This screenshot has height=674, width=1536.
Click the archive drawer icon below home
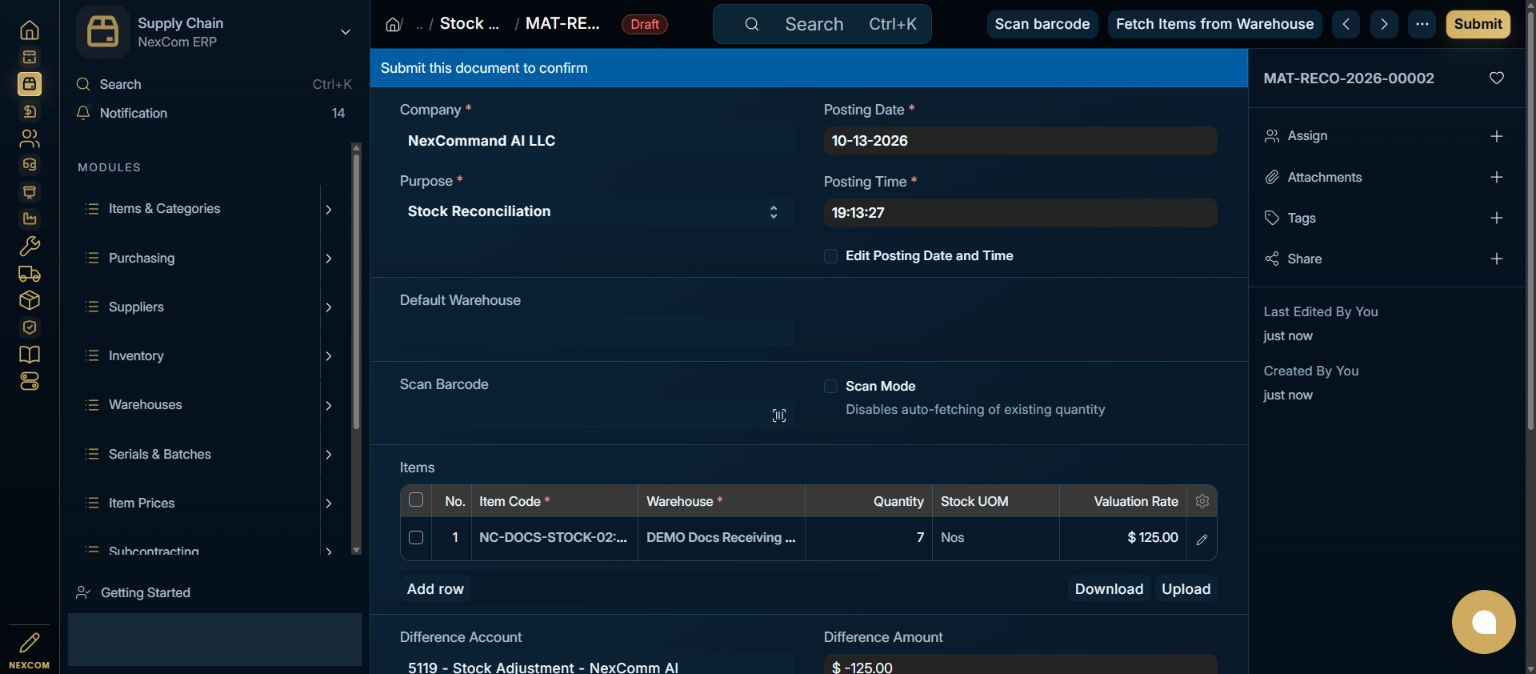[x=29, y=57]
